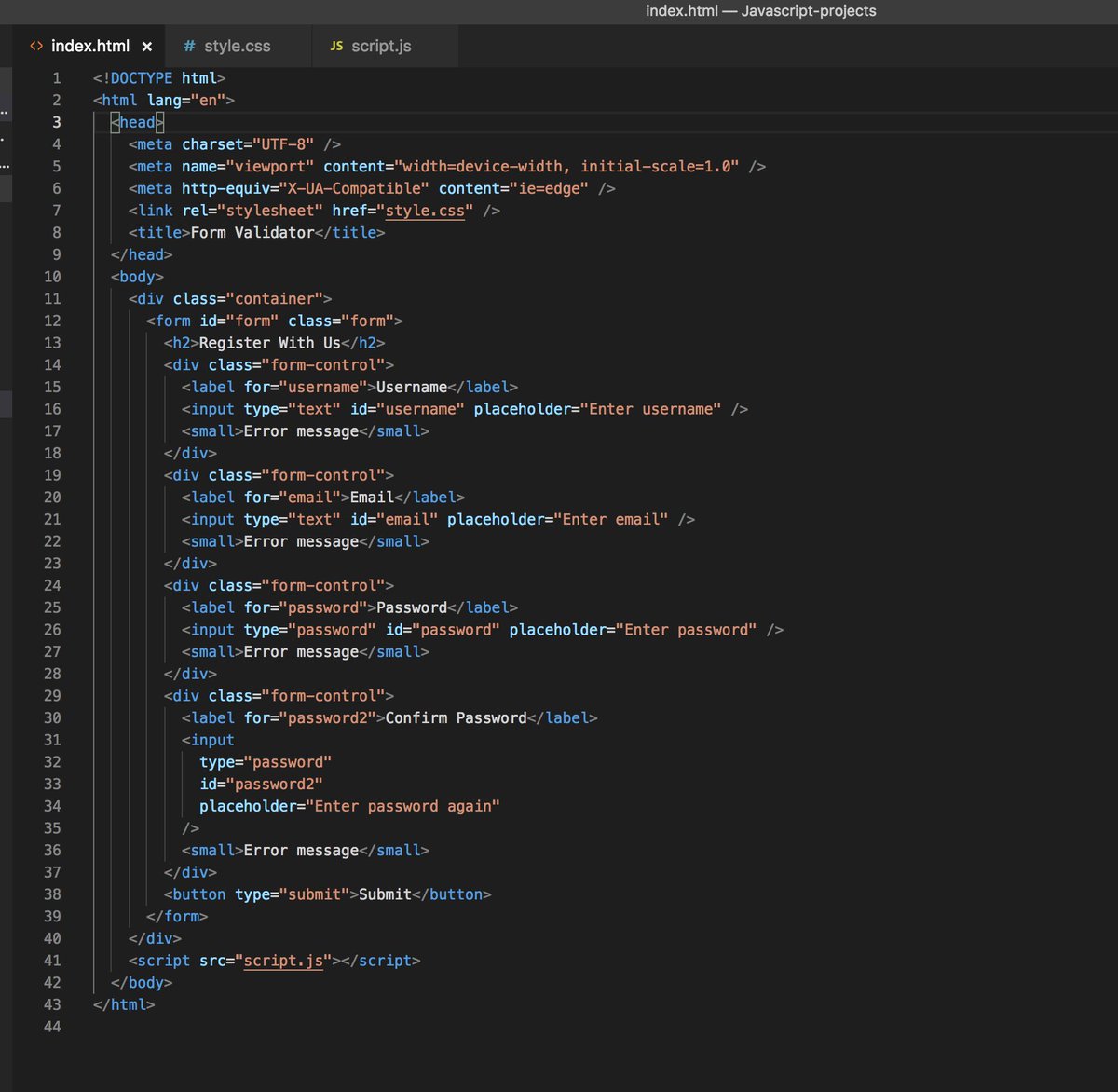Click the </body> closing tag
This screenshot has width=1118, height=1092.
(142, 983)
